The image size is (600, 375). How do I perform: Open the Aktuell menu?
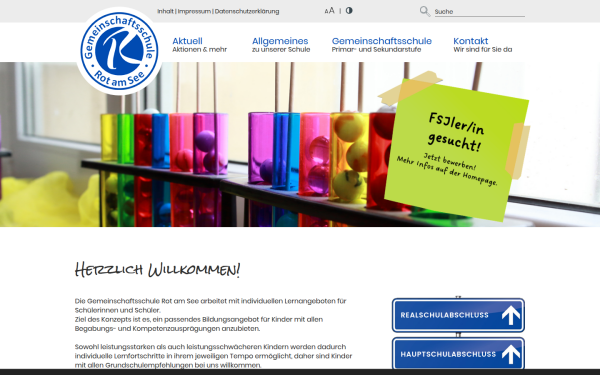(x=187, y=41)
